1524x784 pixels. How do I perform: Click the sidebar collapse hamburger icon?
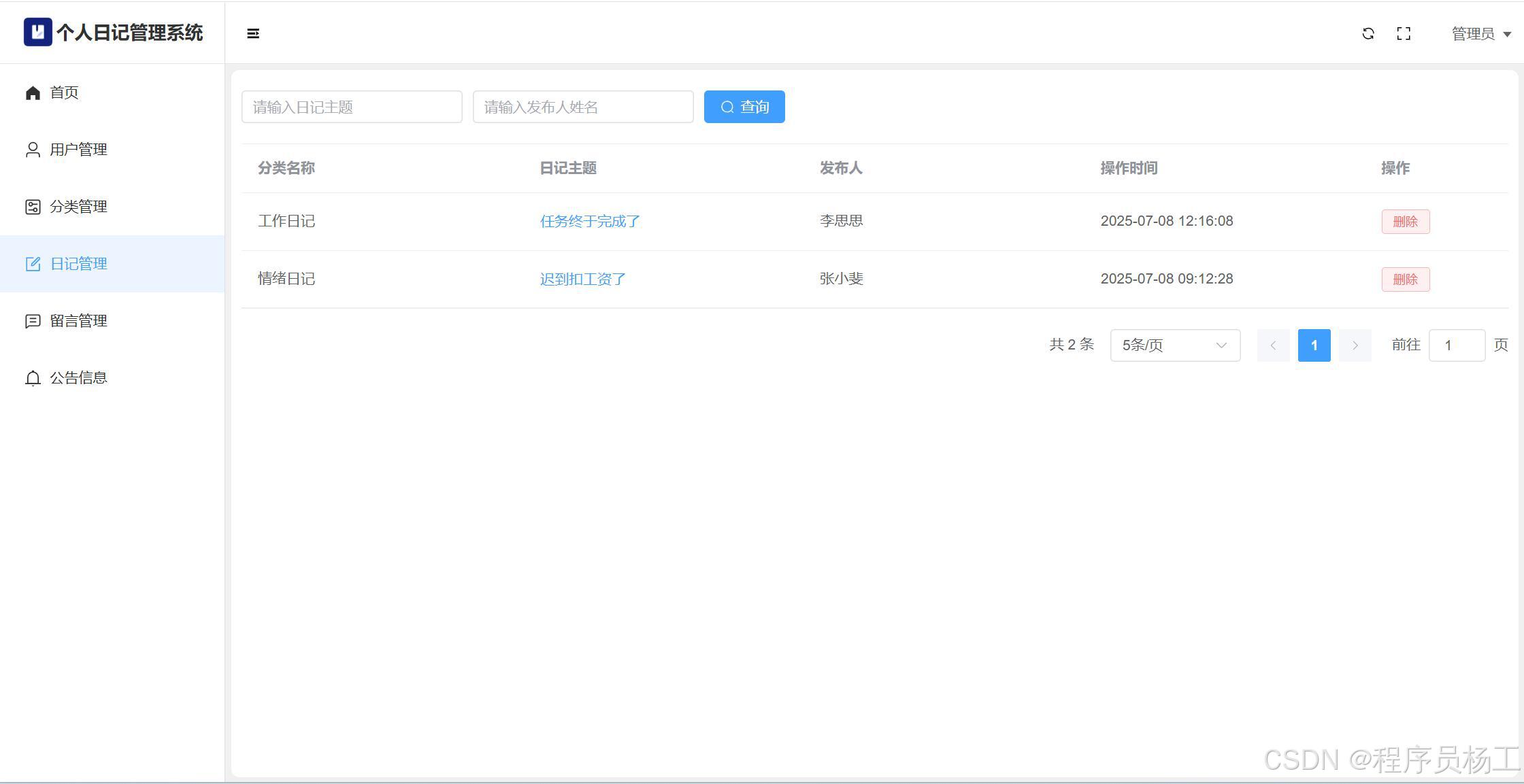pyautogui.click(x=253, y=33)
